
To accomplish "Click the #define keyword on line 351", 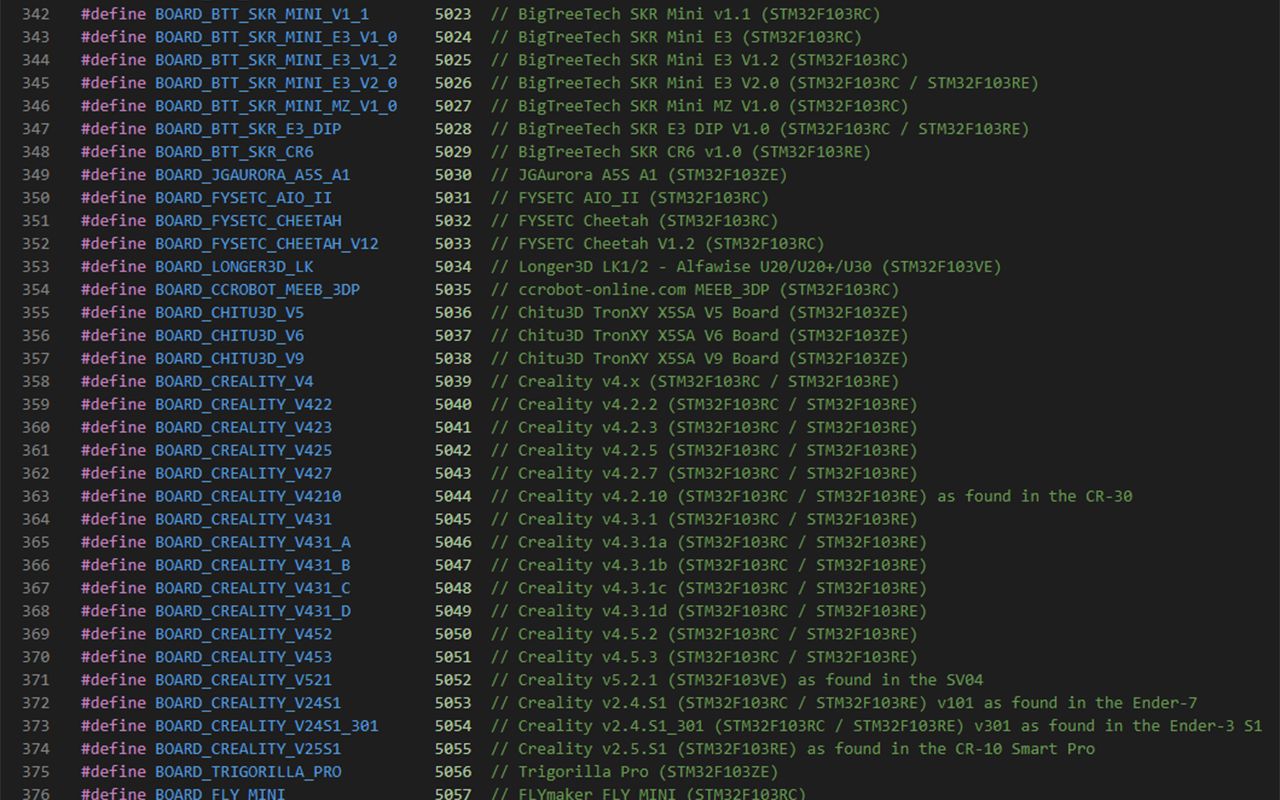I will click(x=114, y=221).
